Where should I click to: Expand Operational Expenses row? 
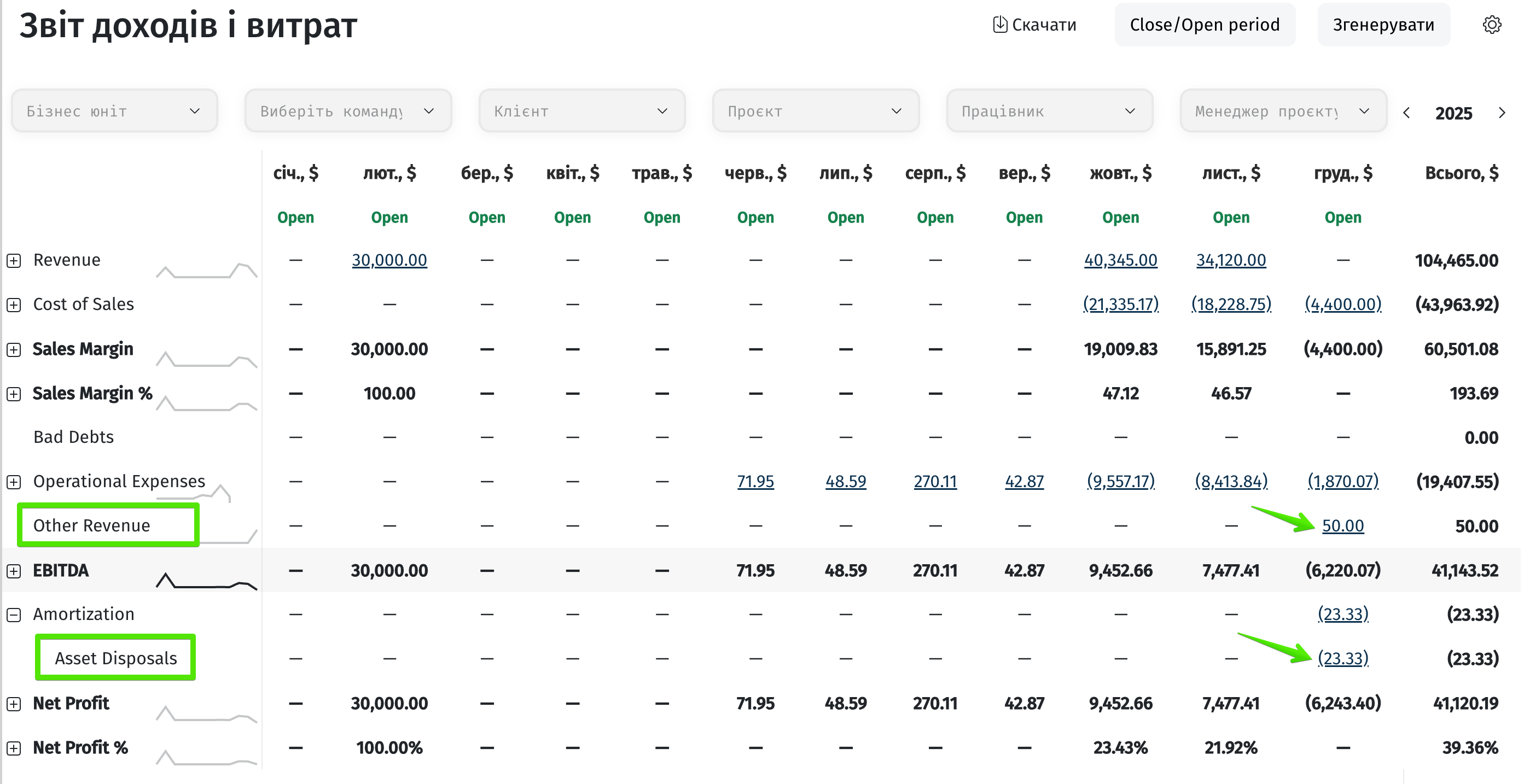[x=14, y=482]
